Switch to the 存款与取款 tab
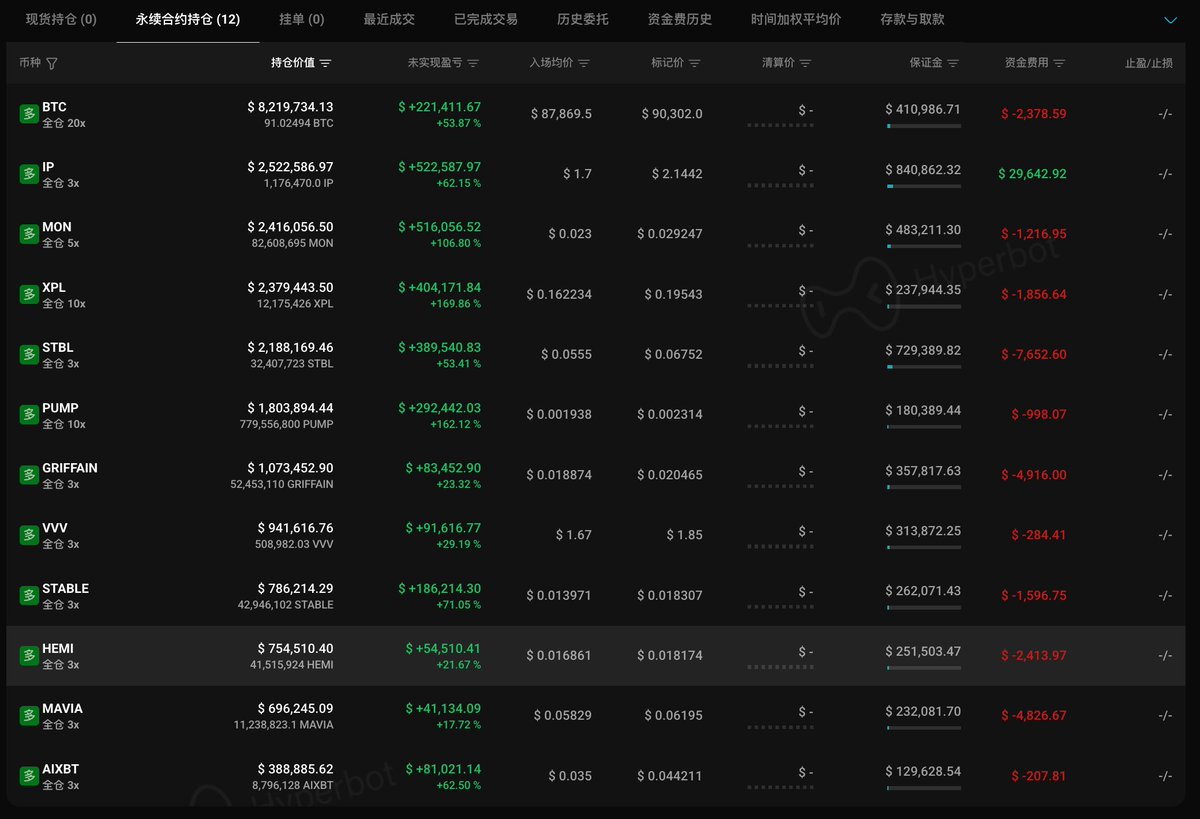The width and height of the screenshot is (1200, 819). pos(912,19)
